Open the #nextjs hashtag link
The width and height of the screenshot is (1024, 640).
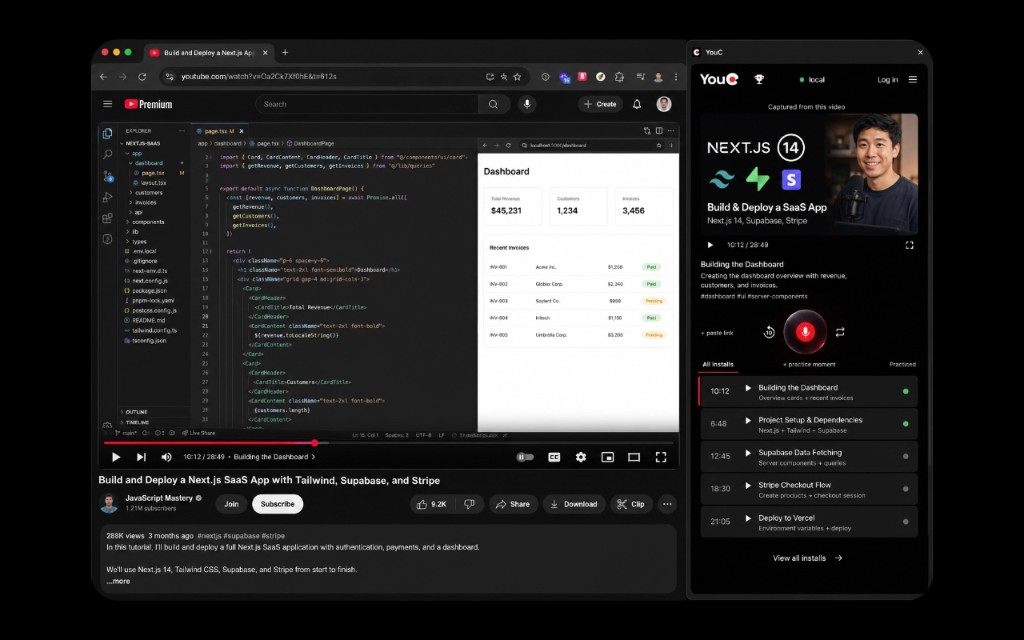pyautogui.click(x=209, y=536)
